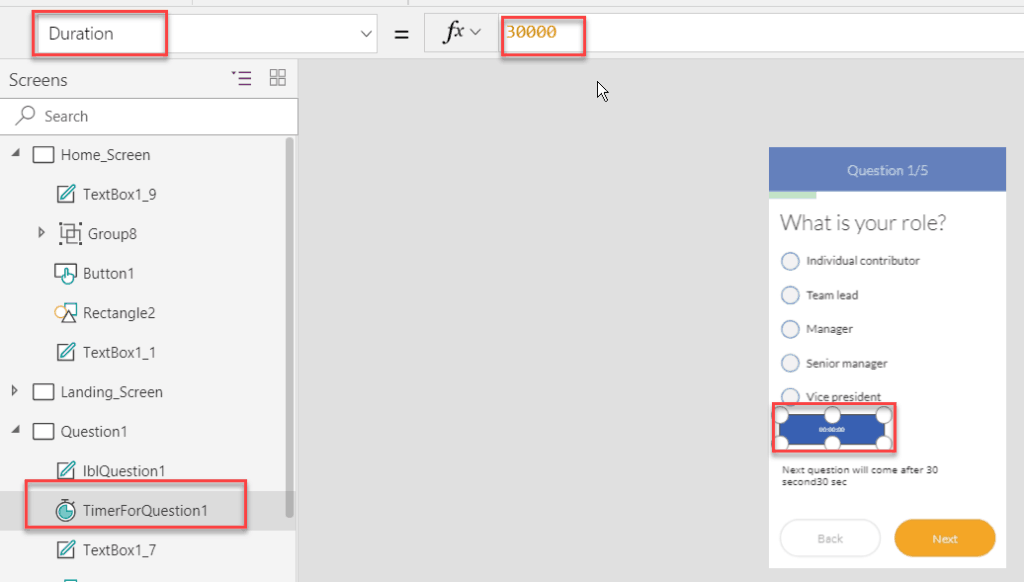Click the Home_Screen screen icon
This screenshot has width=1024, height=582.
click(43, 155)
